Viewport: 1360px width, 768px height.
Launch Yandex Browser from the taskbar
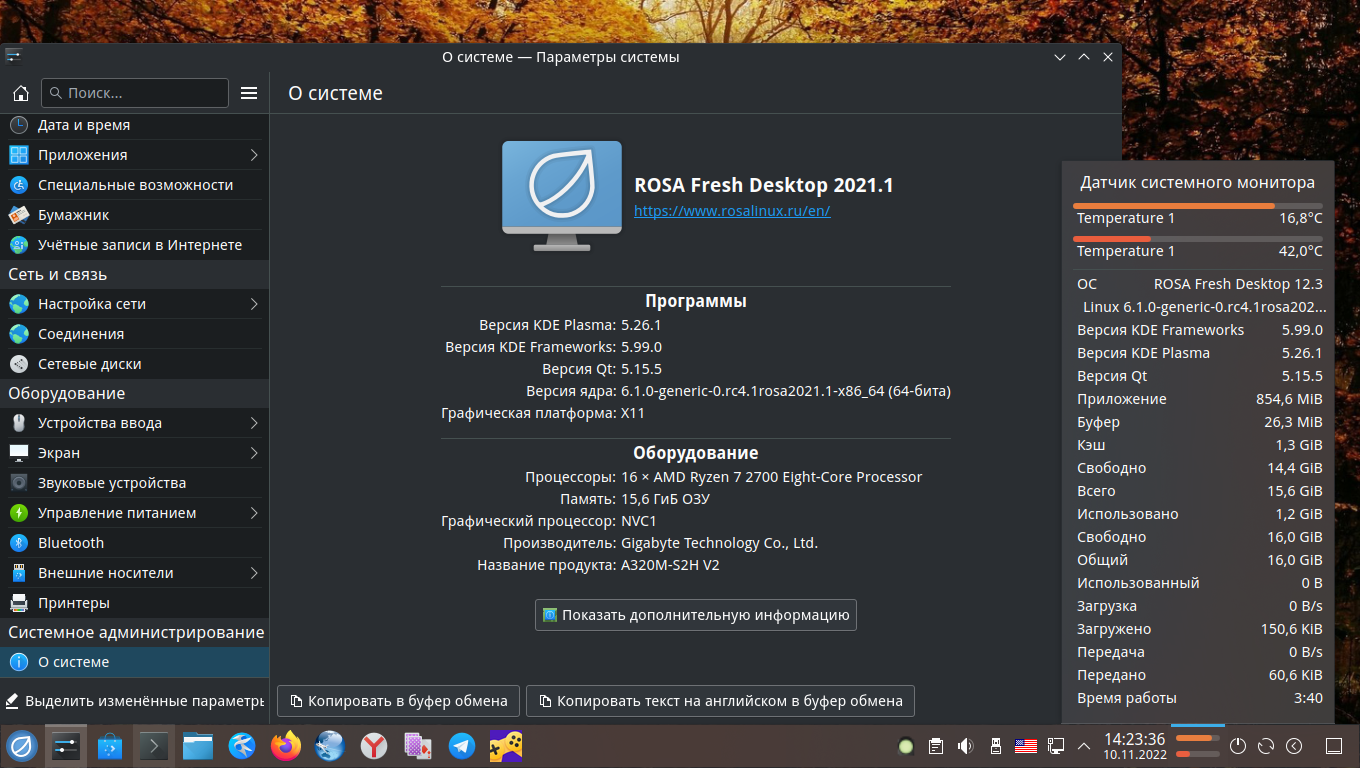(x=374, y=746)
